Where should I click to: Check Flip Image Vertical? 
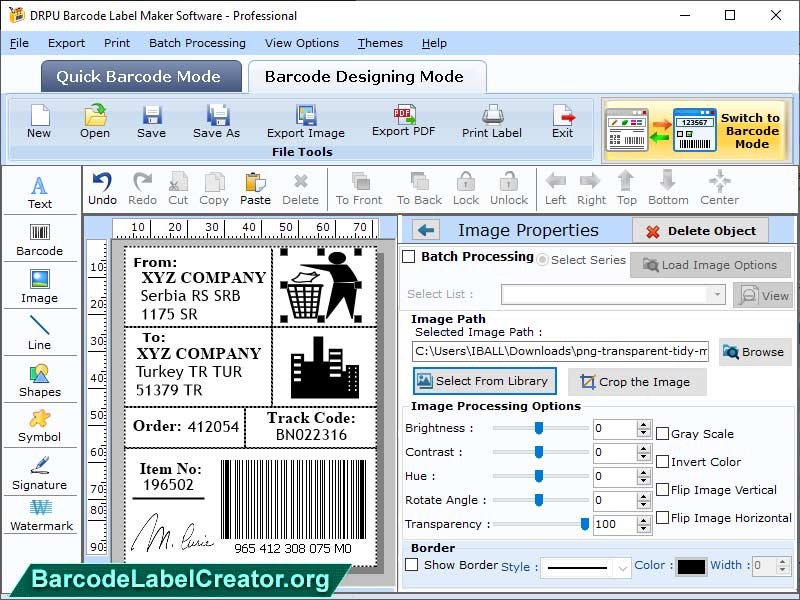click(x=662, y=490)
